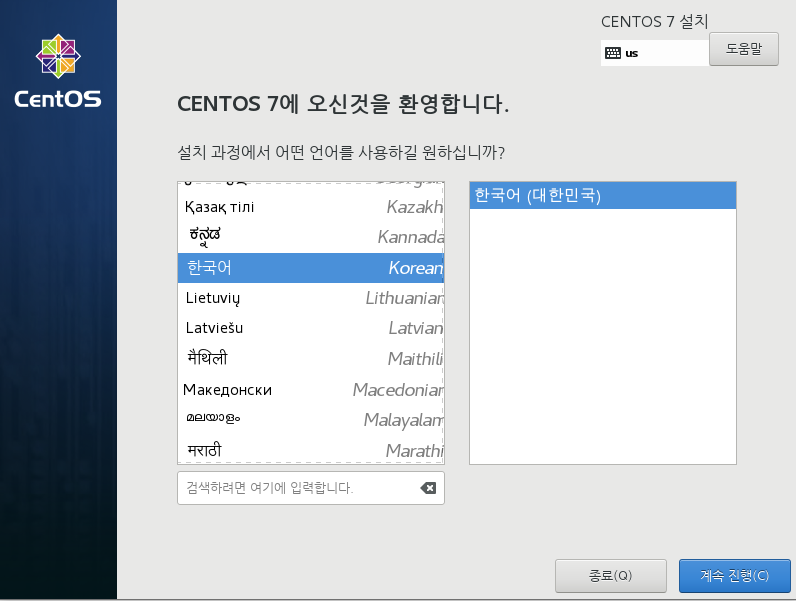Select the Latviešu Latvian row
This screenshot has height=601, width=796.
[311, 328]
